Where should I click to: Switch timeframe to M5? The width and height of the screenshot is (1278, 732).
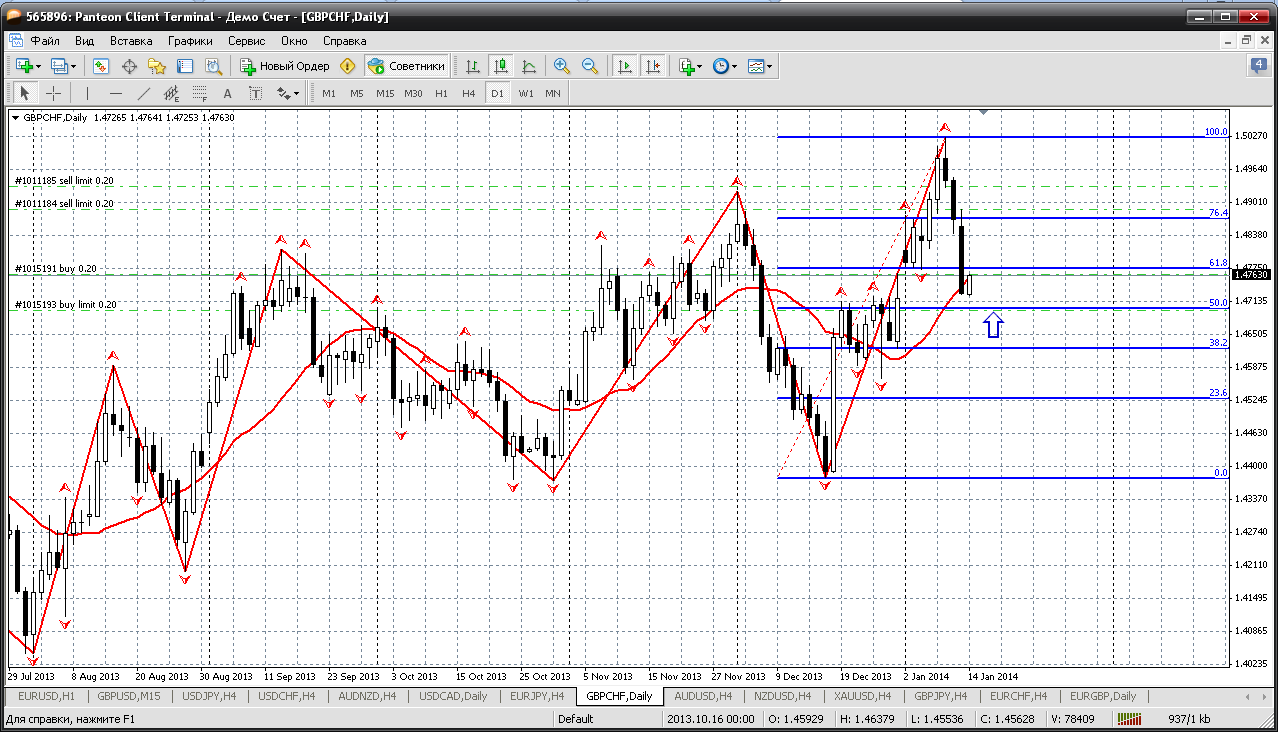click(356, 93)
